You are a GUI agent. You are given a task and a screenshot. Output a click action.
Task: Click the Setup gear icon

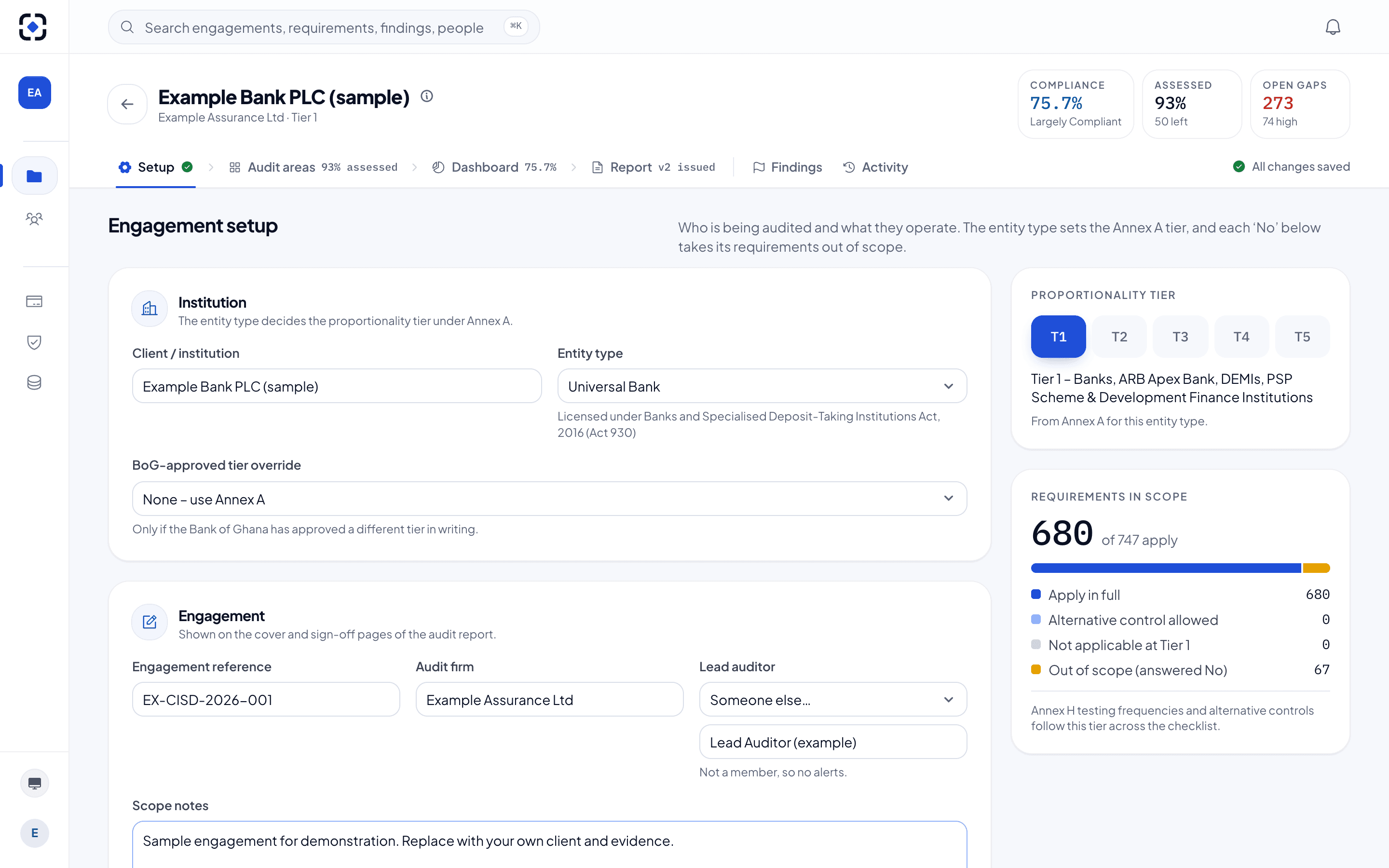pyautogui.click(x=124, y=167)
